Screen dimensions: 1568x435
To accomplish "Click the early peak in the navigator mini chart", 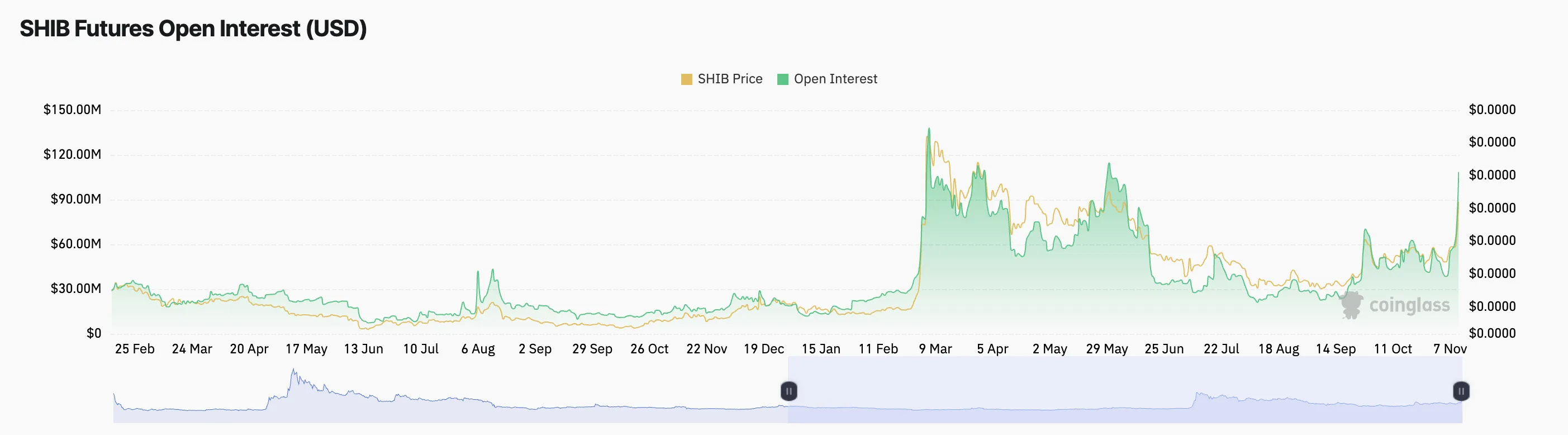I will tap(293, 370).
